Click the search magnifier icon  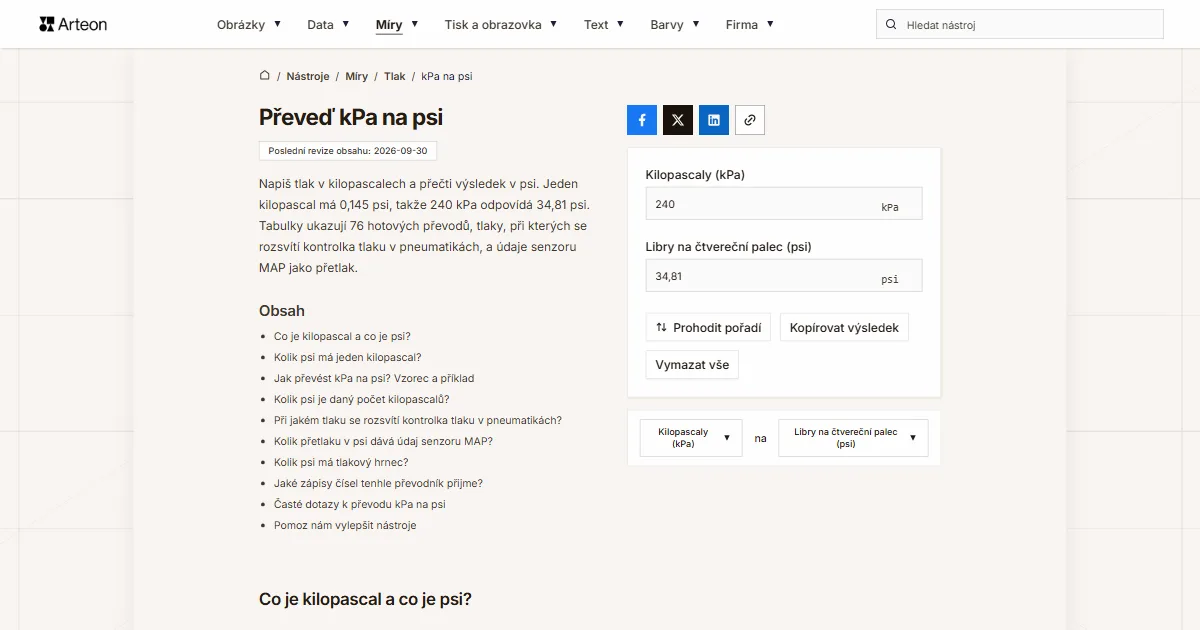tap(891, 24)
